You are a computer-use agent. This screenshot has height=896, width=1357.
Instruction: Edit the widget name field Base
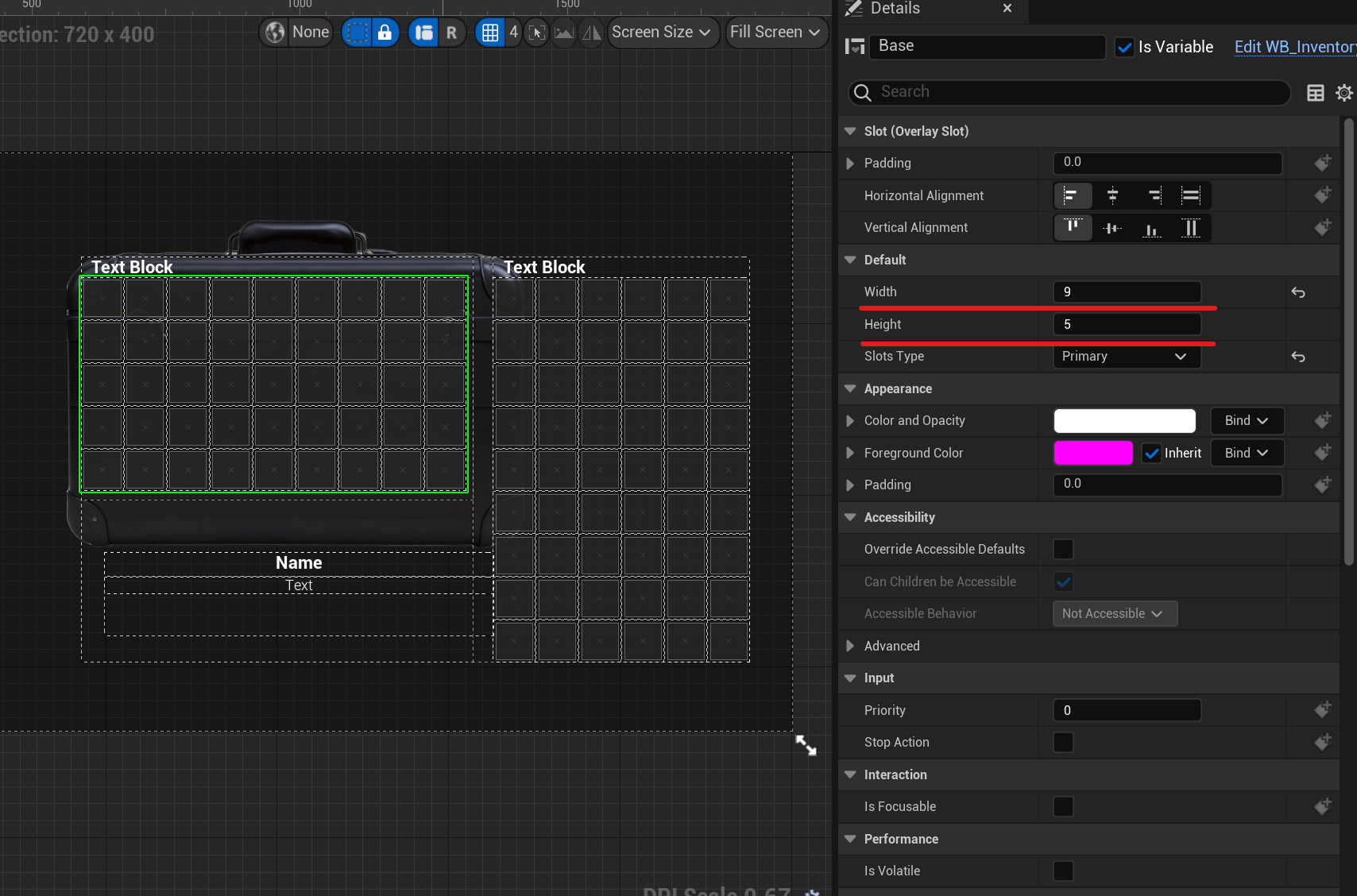988,46
